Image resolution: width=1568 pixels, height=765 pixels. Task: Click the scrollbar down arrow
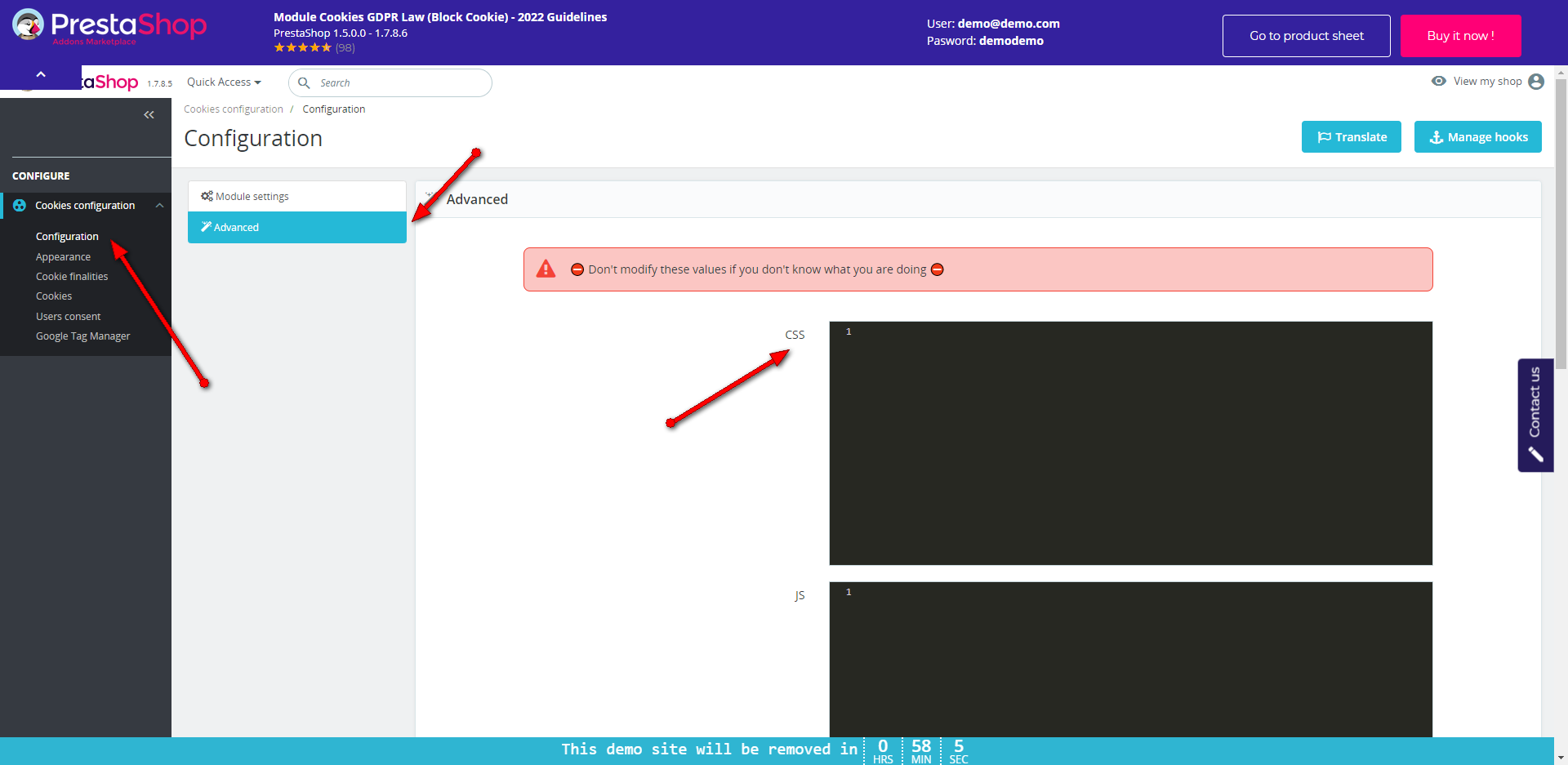1561,758
